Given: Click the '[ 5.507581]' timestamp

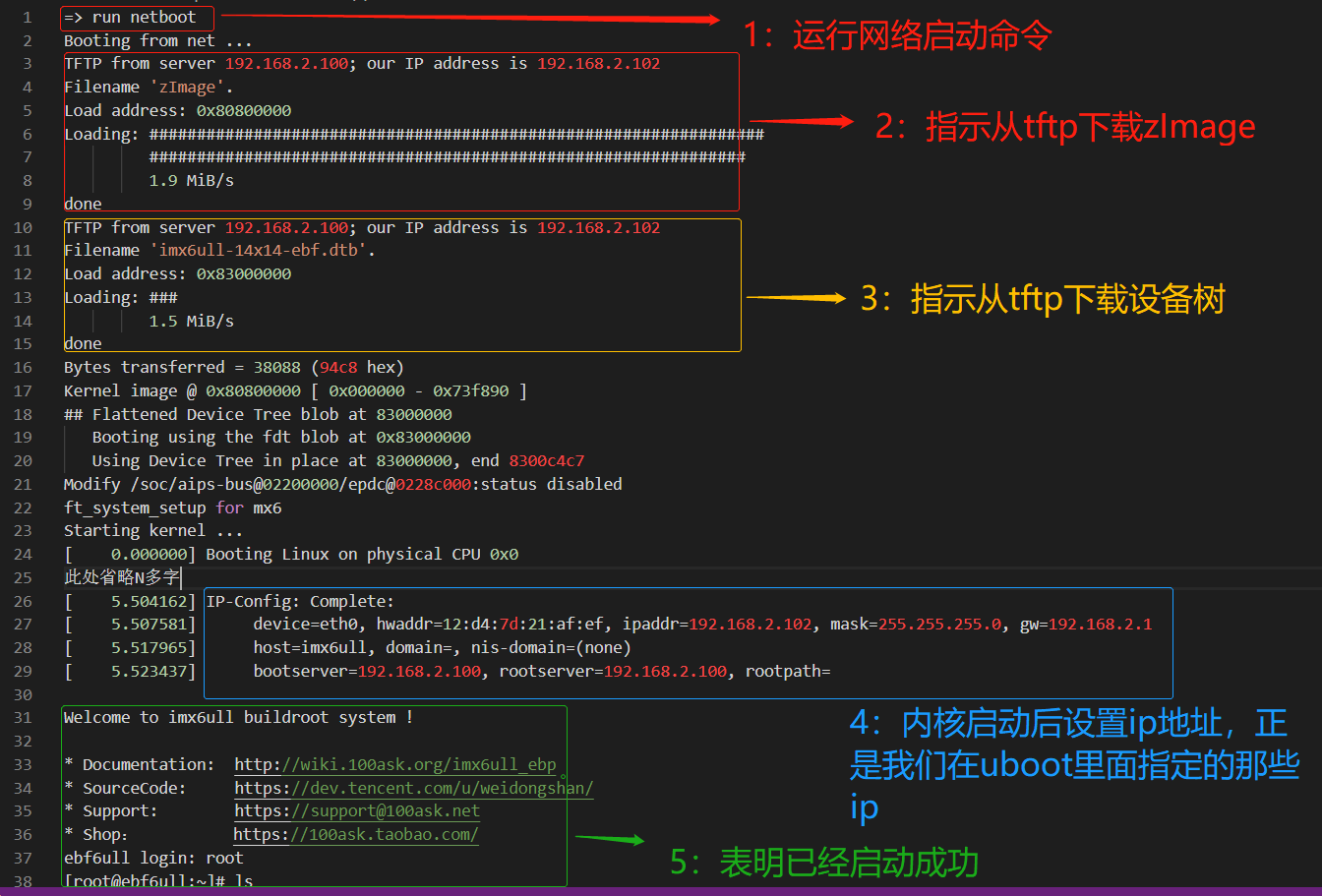Looking at the screenshot, I should (x=130, y=624).
